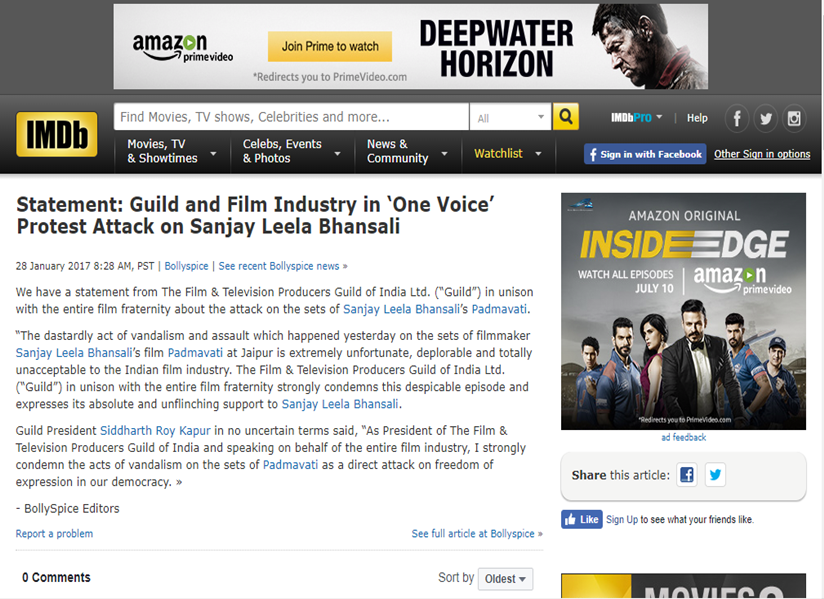Expand the Watchlist dropdown arrow
This screenshot has height=599, width=824.
click(x=538, y=154)
